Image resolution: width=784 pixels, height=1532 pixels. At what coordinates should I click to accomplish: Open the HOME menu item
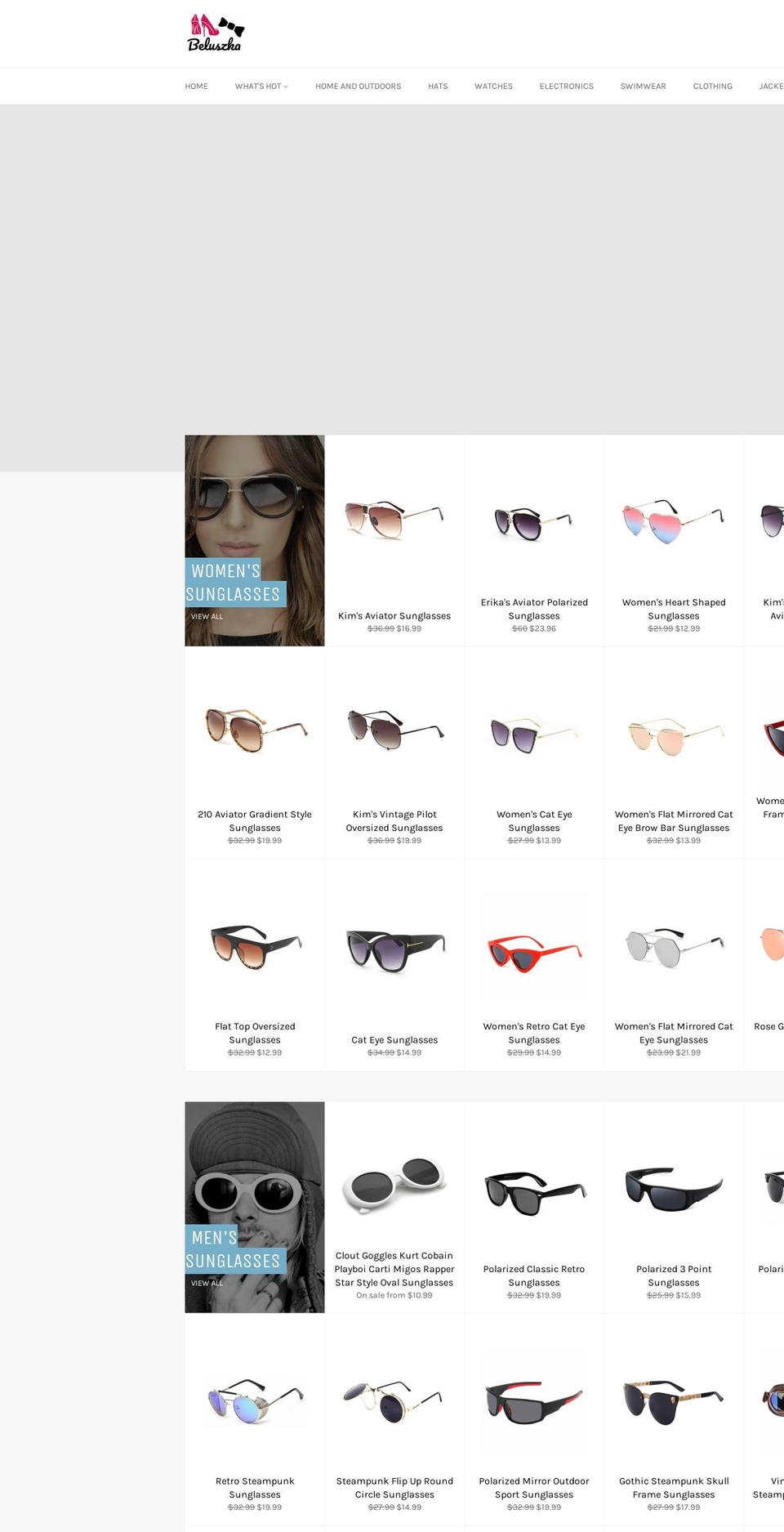coord(196,86)
